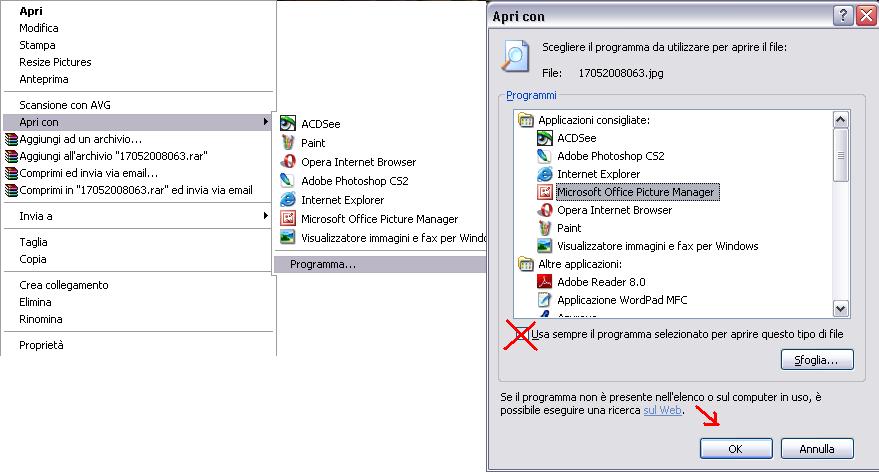
Task: Click the Microsoft Office Picture Manager icon in the dialog
Action: [544, 192]
